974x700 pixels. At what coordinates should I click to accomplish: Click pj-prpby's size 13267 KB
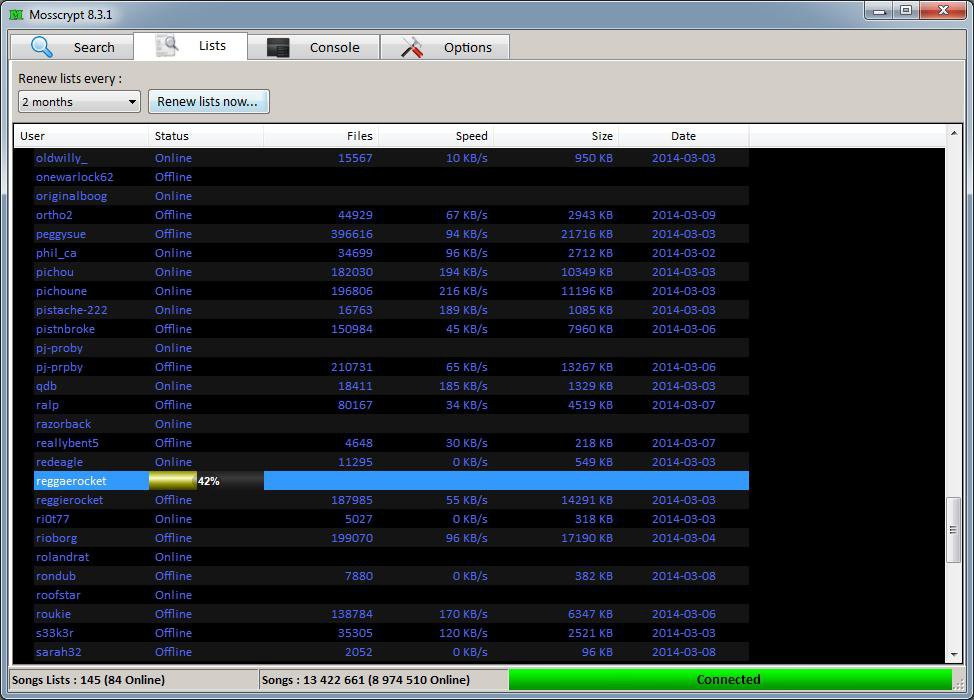tap(587, 367)
